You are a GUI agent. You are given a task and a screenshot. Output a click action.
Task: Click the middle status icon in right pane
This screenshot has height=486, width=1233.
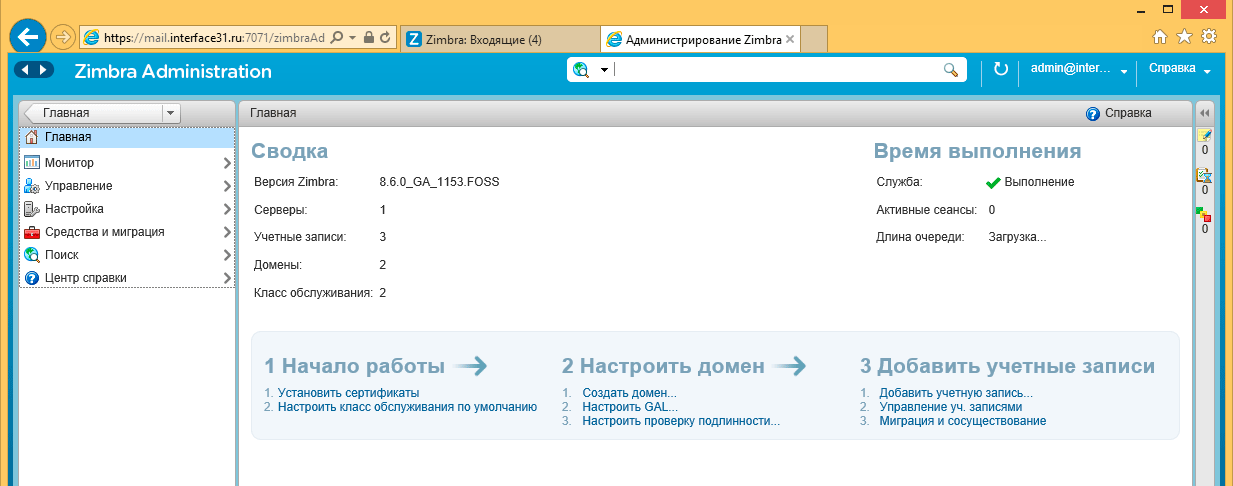click(x=1204, y=174)
